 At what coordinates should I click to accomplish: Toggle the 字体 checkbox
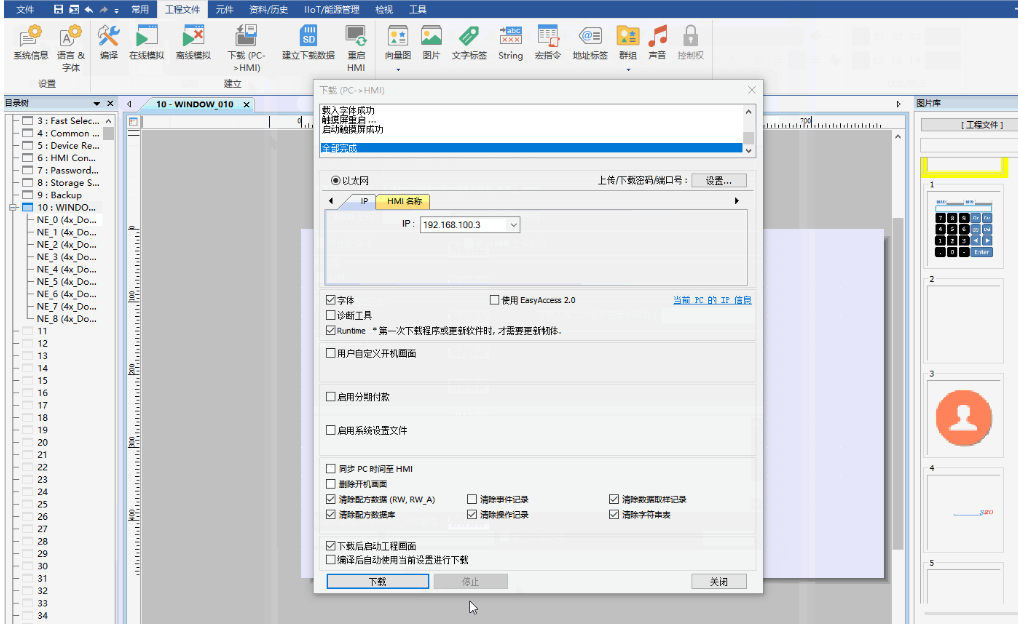point(332,300)
